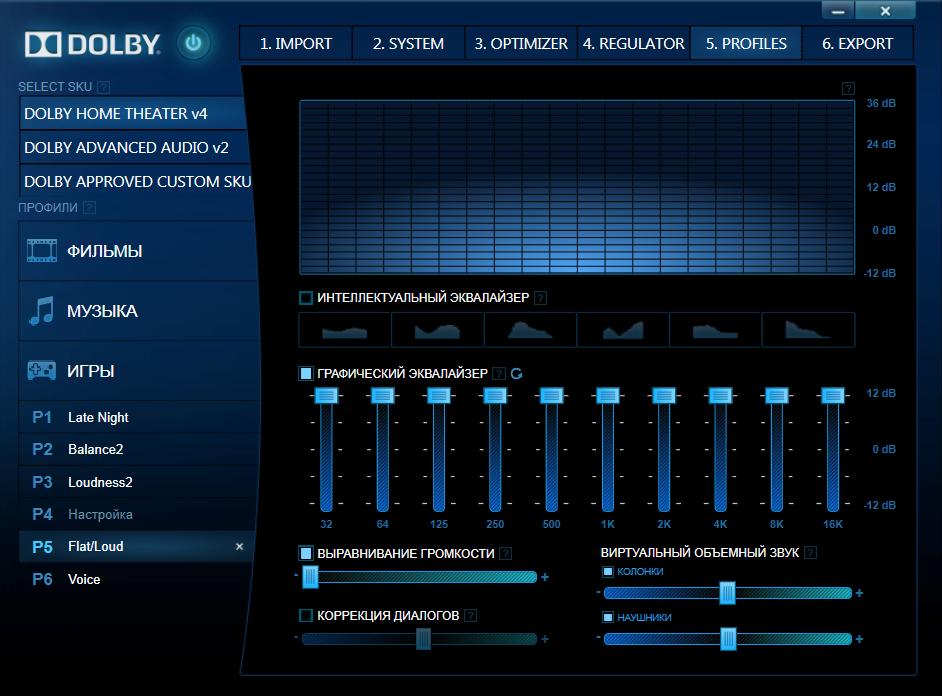Image resolution: width=942 pixels, height=696 pixels.
Task: Choose the ИГРЫ profile
Action: (x=139, y=371)
